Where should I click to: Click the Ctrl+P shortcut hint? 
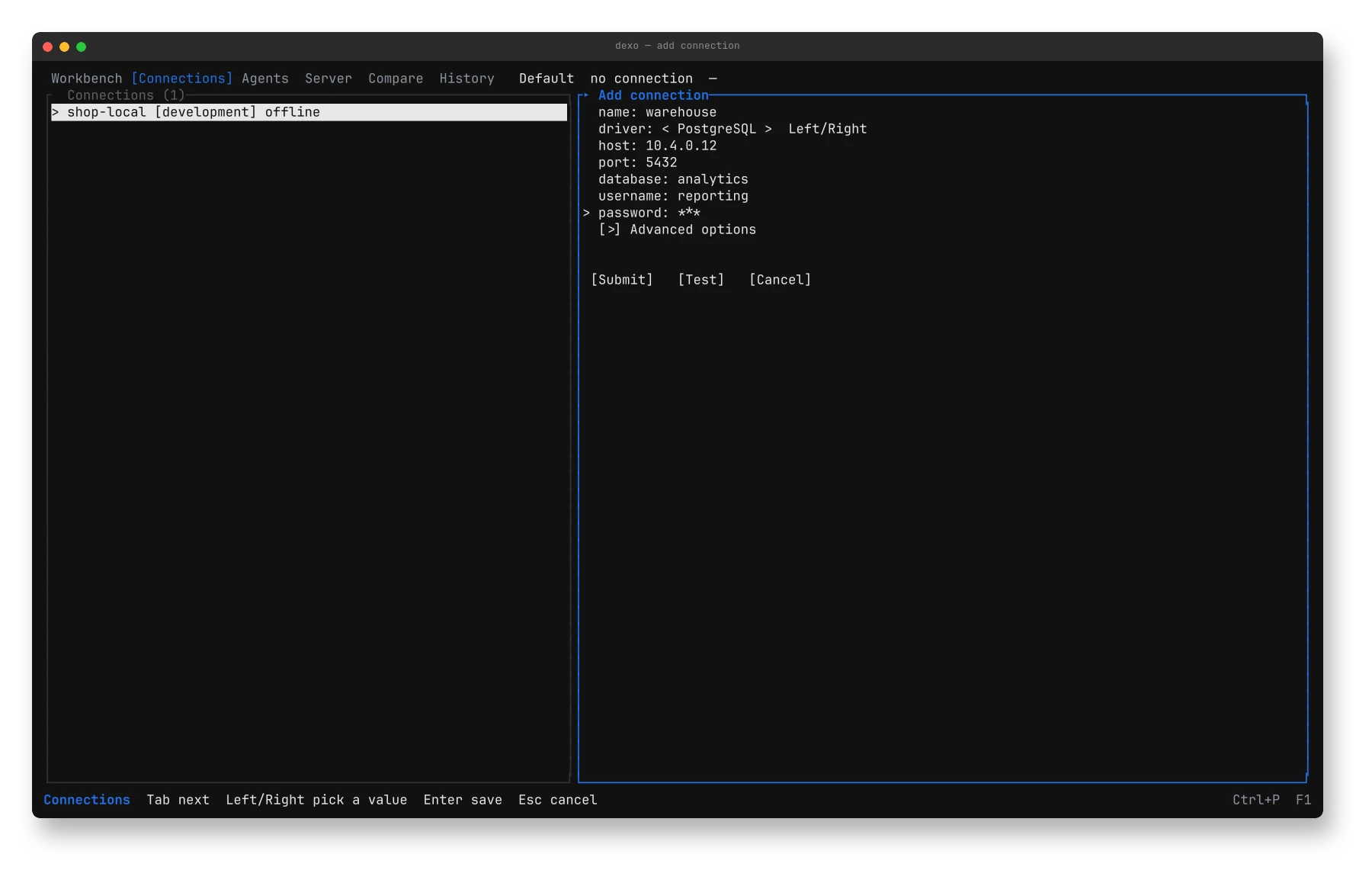[1255, 800]
